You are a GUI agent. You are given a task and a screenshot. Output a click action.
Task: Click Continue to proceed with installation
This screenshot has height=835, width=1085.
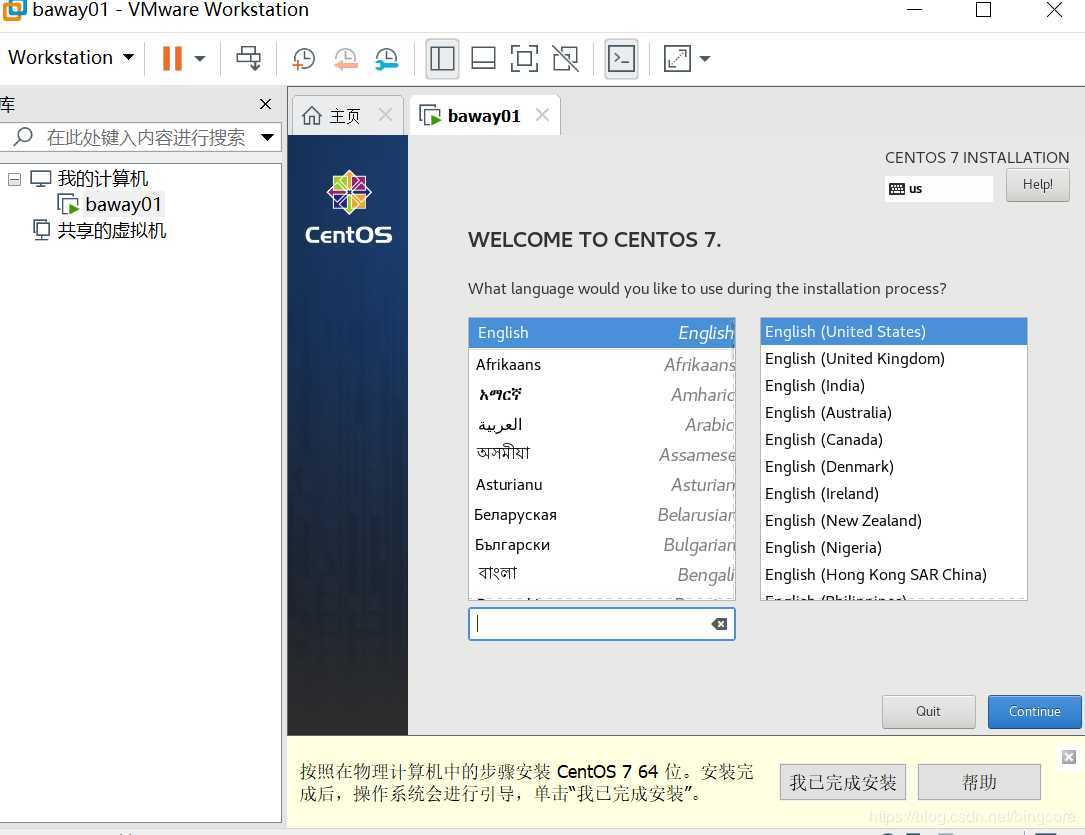[1034, 711]
